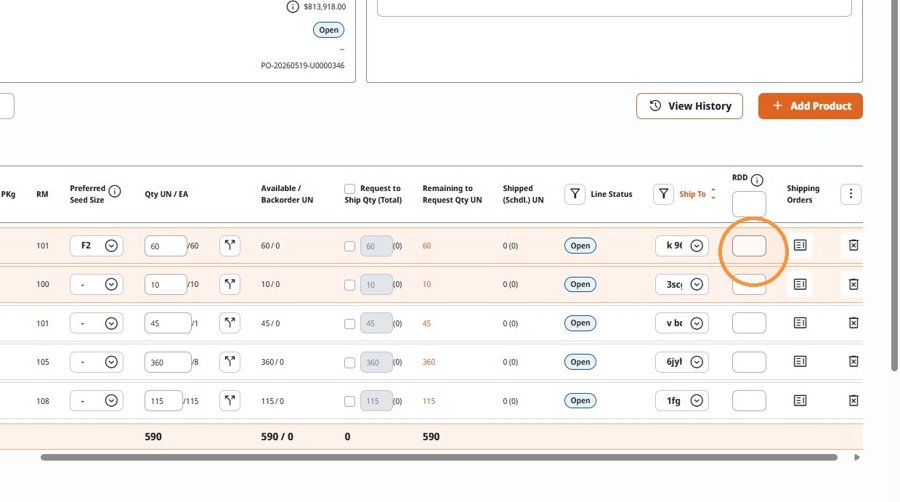Open shipping orders icon for the 1fg row

800,400
